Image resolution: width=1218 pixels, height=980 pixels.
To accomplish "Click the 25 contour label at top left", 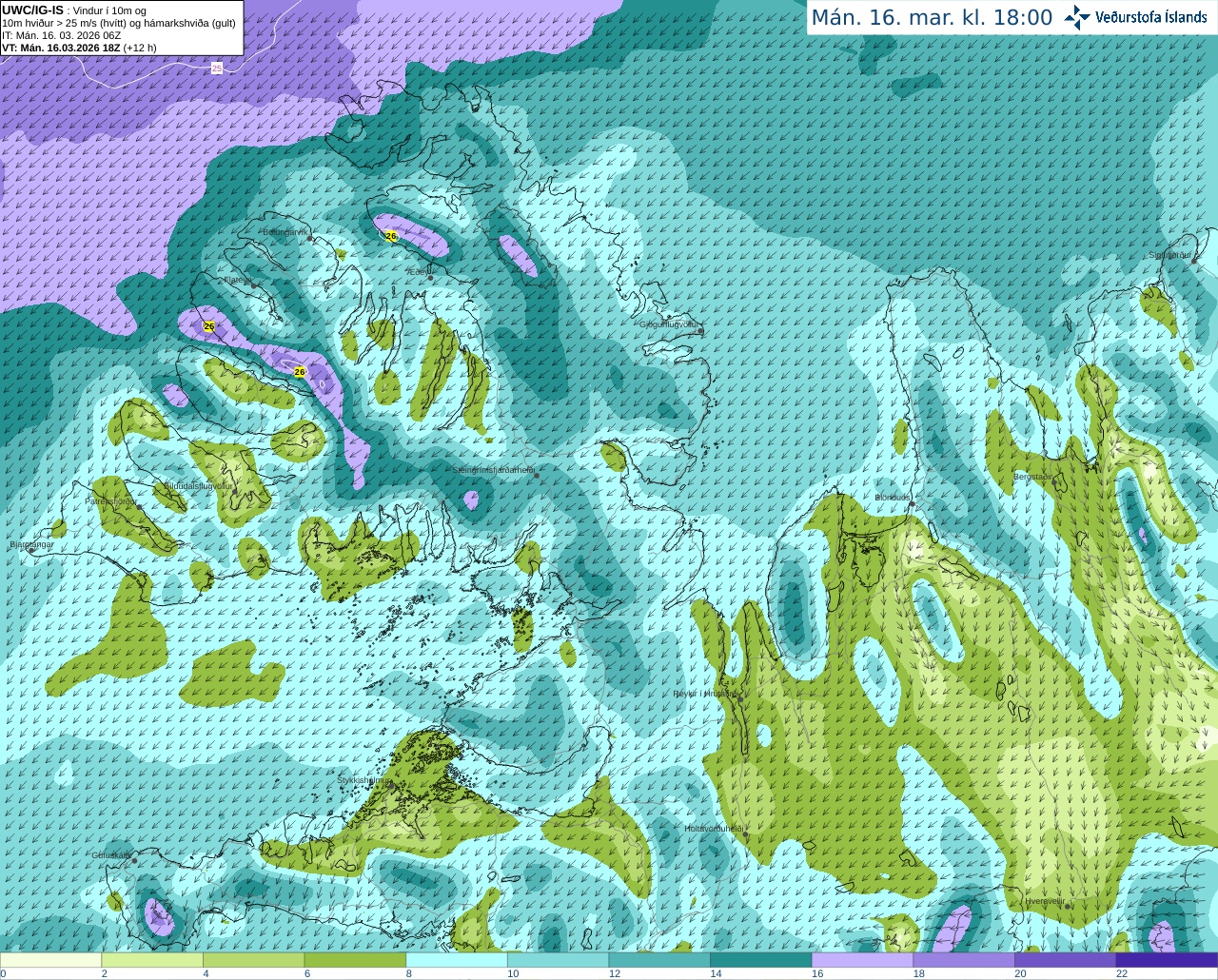I will [217, 69].
